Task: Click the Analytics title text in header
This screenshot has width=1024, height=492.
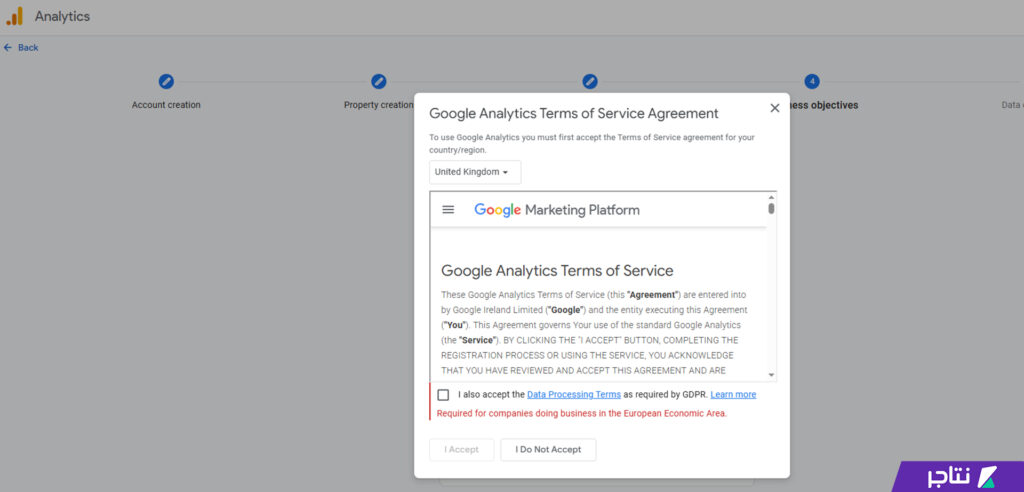Action: (x=63, y=16)
